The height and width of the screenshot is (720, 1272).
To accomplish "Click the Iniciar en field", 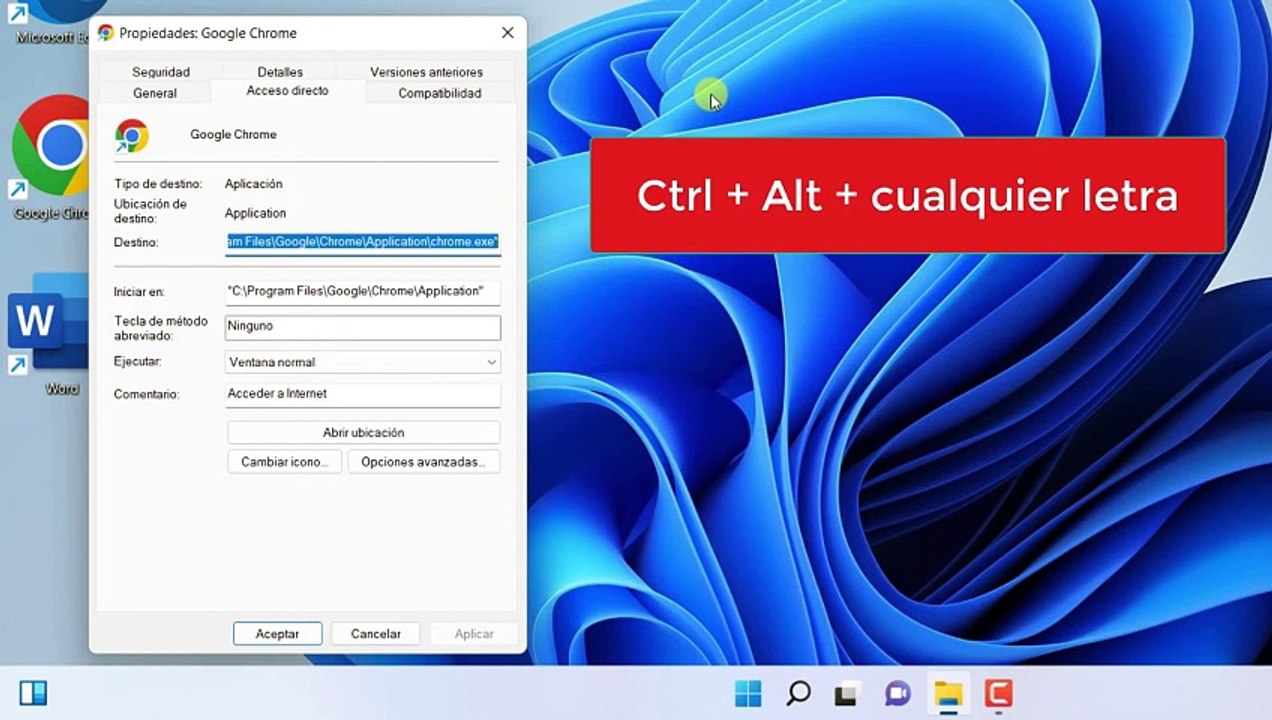I will 363,291.
